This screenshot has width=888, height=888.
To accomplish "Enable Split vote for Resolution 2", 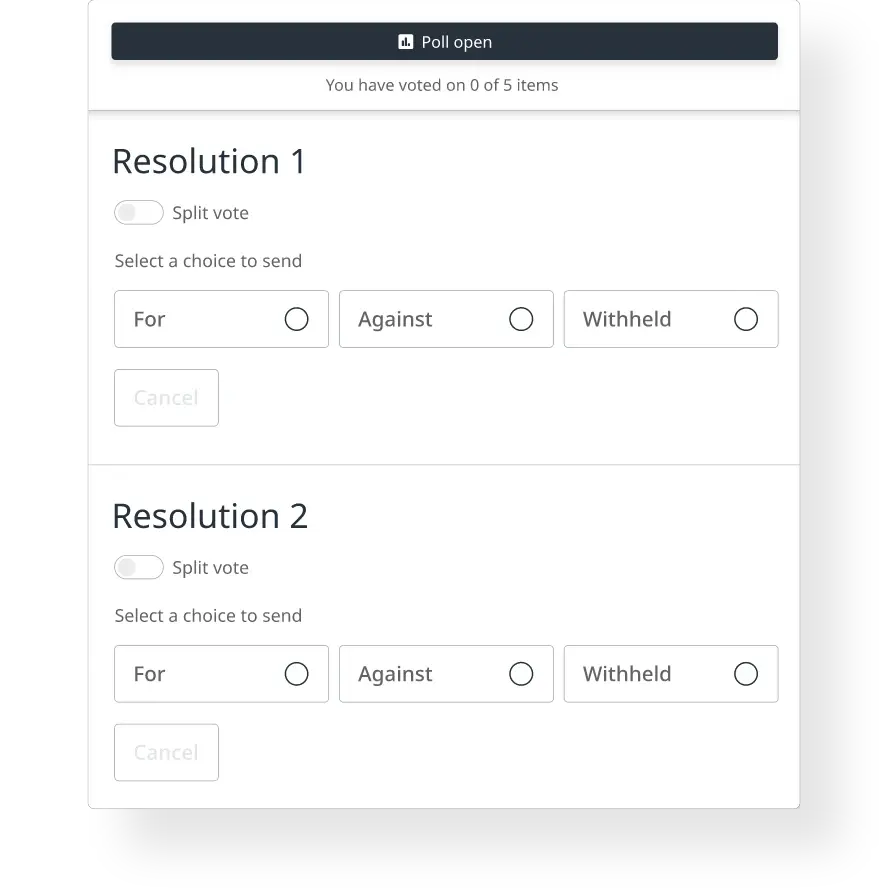I will click(138, 567).
